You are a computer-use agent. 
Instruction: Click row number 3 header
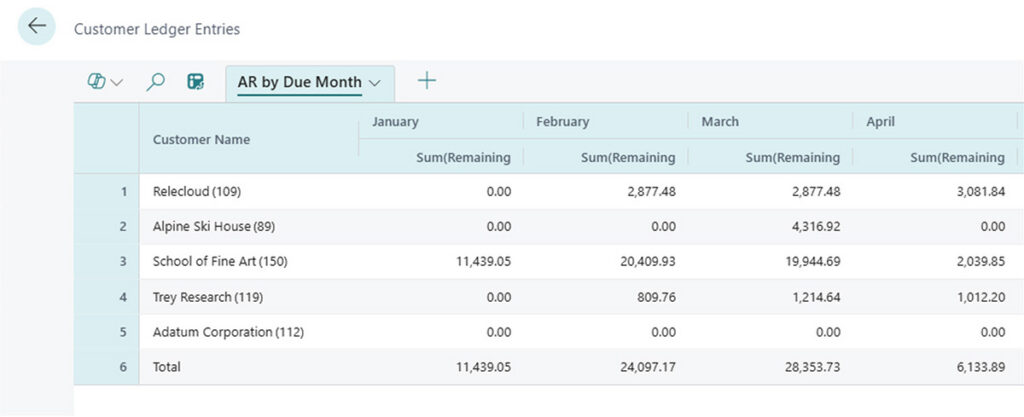click(x=106, y=262)
